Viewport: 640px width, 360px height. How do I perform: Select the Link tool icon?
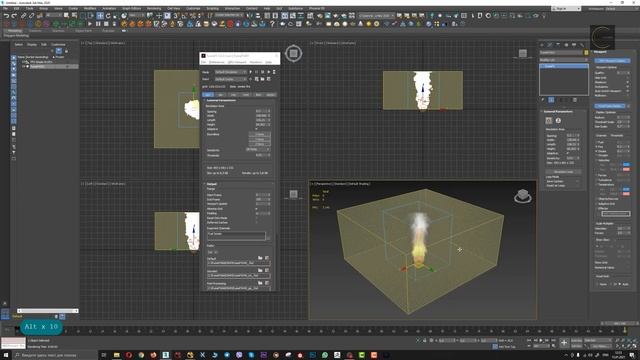click(24, 16)
